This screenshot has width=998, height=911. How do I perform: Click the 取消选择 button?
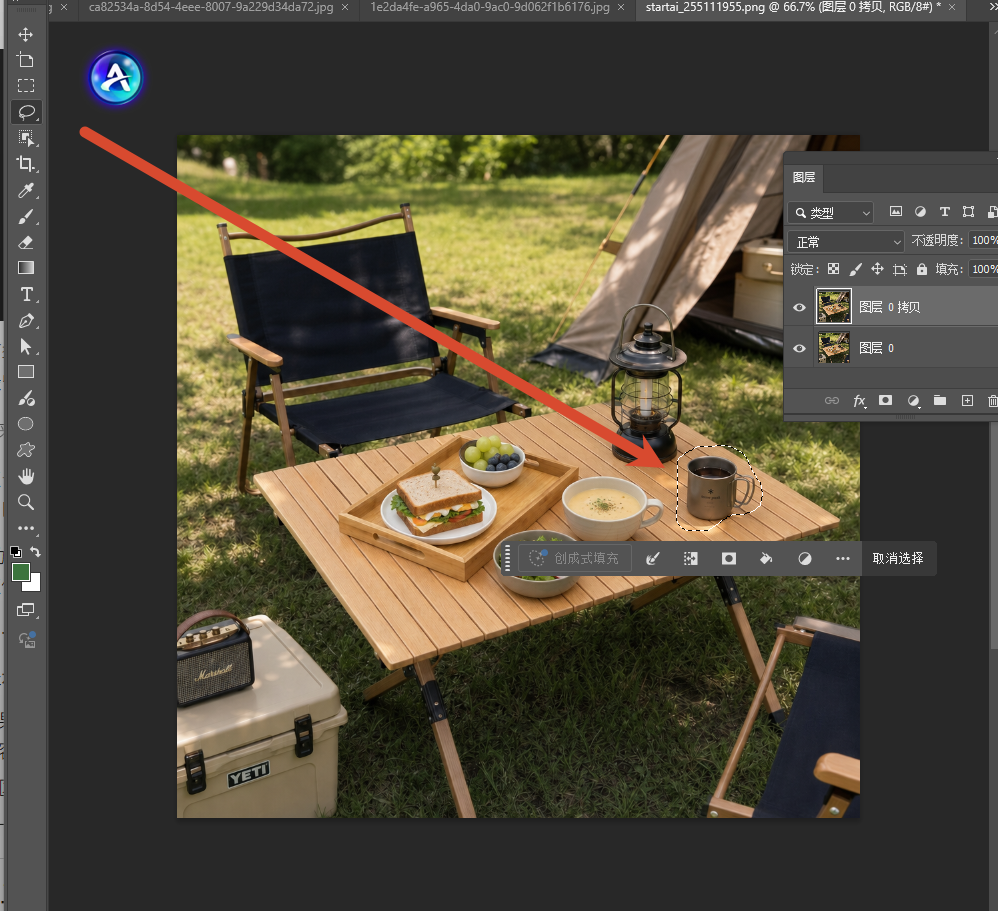(x=898, y=558)
